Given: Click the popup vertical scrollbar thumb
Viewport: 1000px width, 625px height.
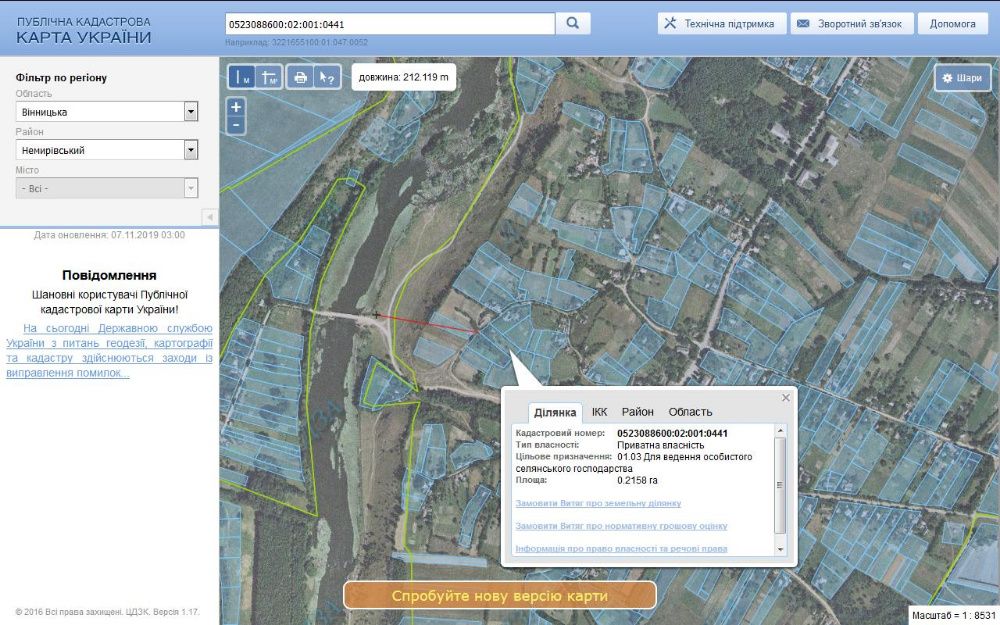Looking at the screenshot, I should (x=779, y=485).
